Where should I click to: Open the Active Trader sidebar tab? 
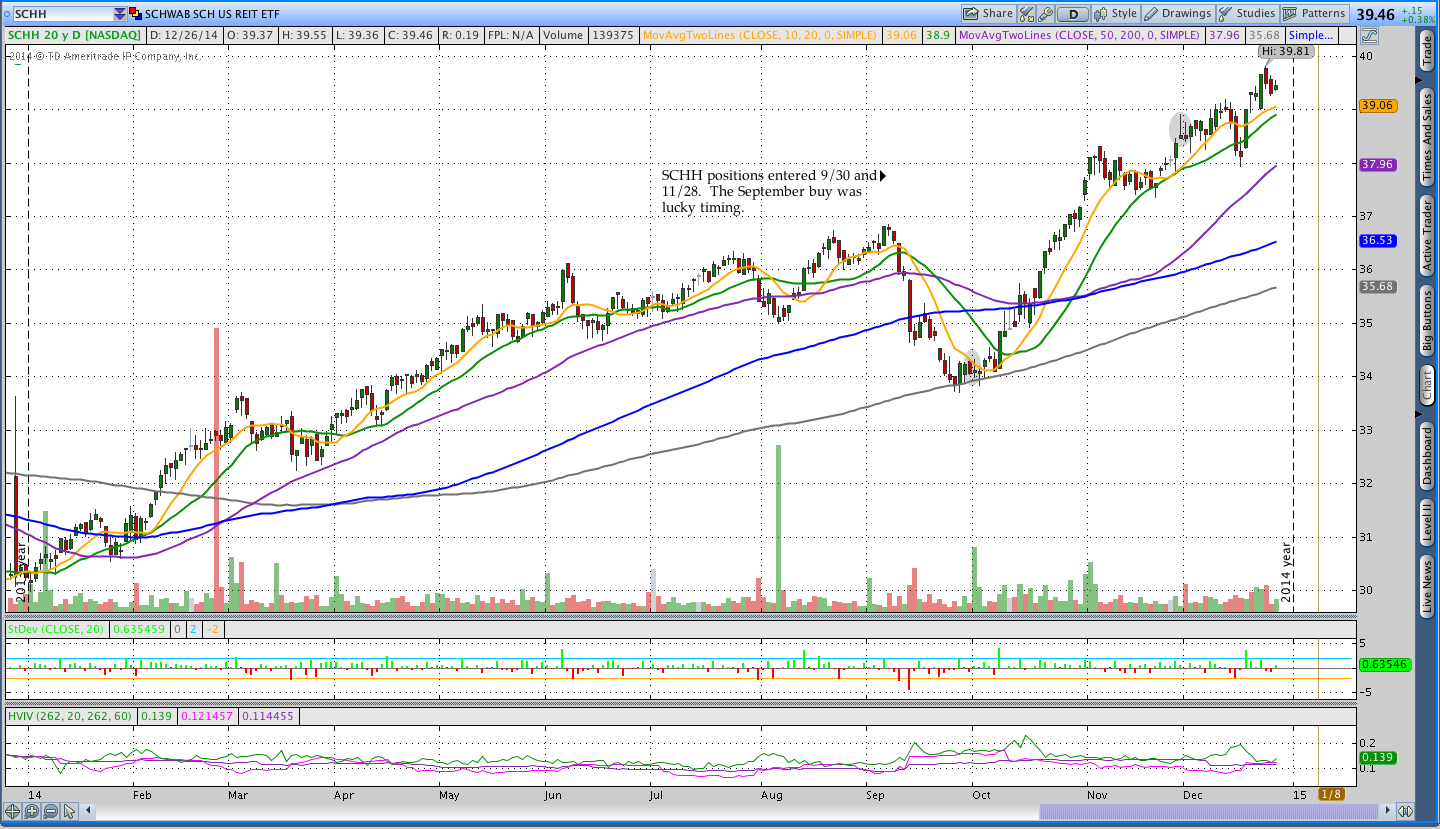coord(1427,235)
